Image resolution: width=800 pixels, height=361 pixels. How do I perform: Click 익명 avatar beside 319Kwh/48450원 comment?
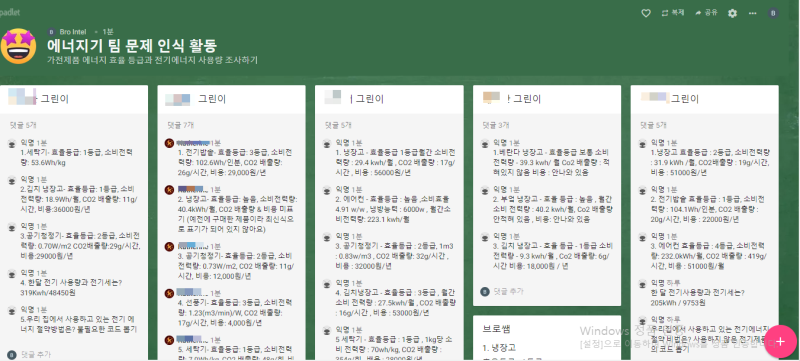pos(12,274)
